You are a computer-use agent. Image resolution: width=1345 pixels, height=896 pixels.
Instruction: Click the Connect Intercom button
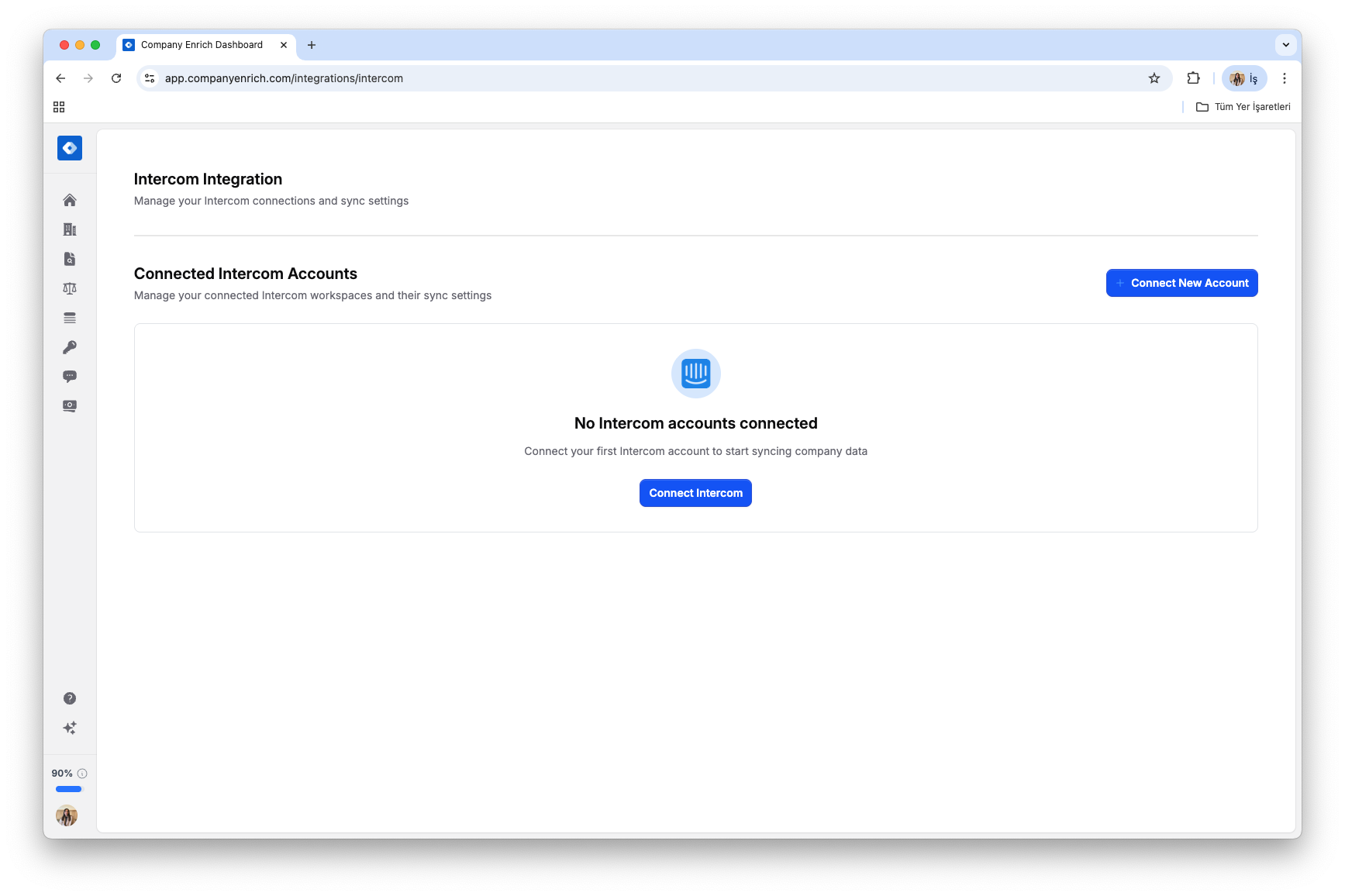click(695, 493)
